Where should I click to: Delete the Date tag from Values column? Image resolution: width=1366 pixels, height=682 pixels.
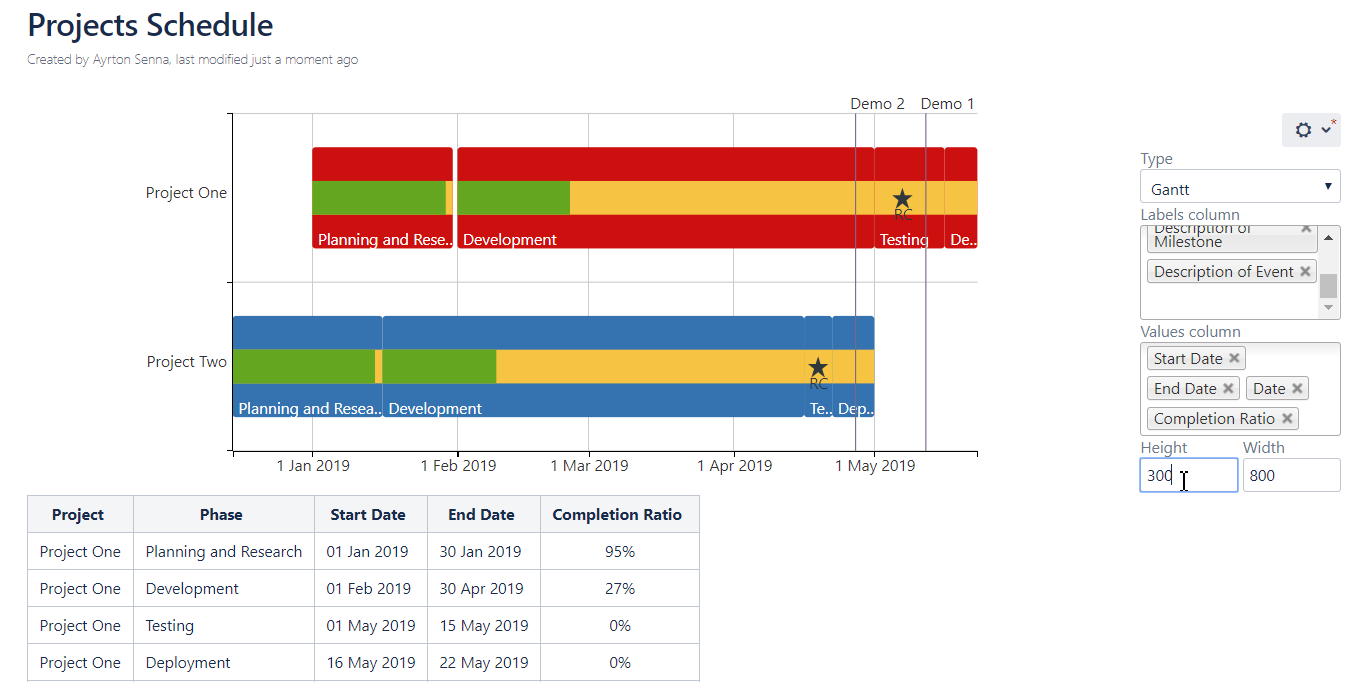click(1297, 388)
